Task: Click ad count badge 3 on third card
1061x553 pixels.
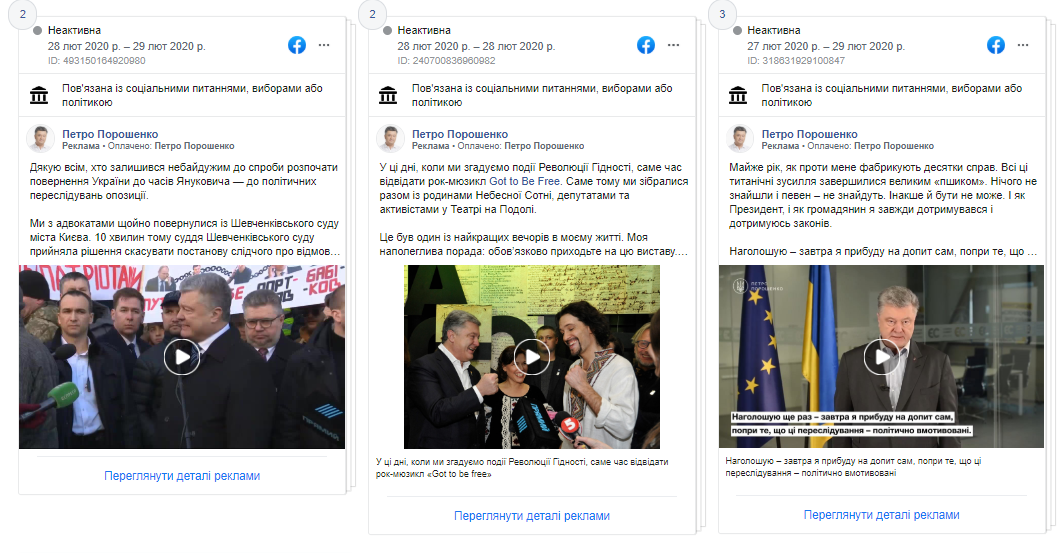Action: (722, 14)
